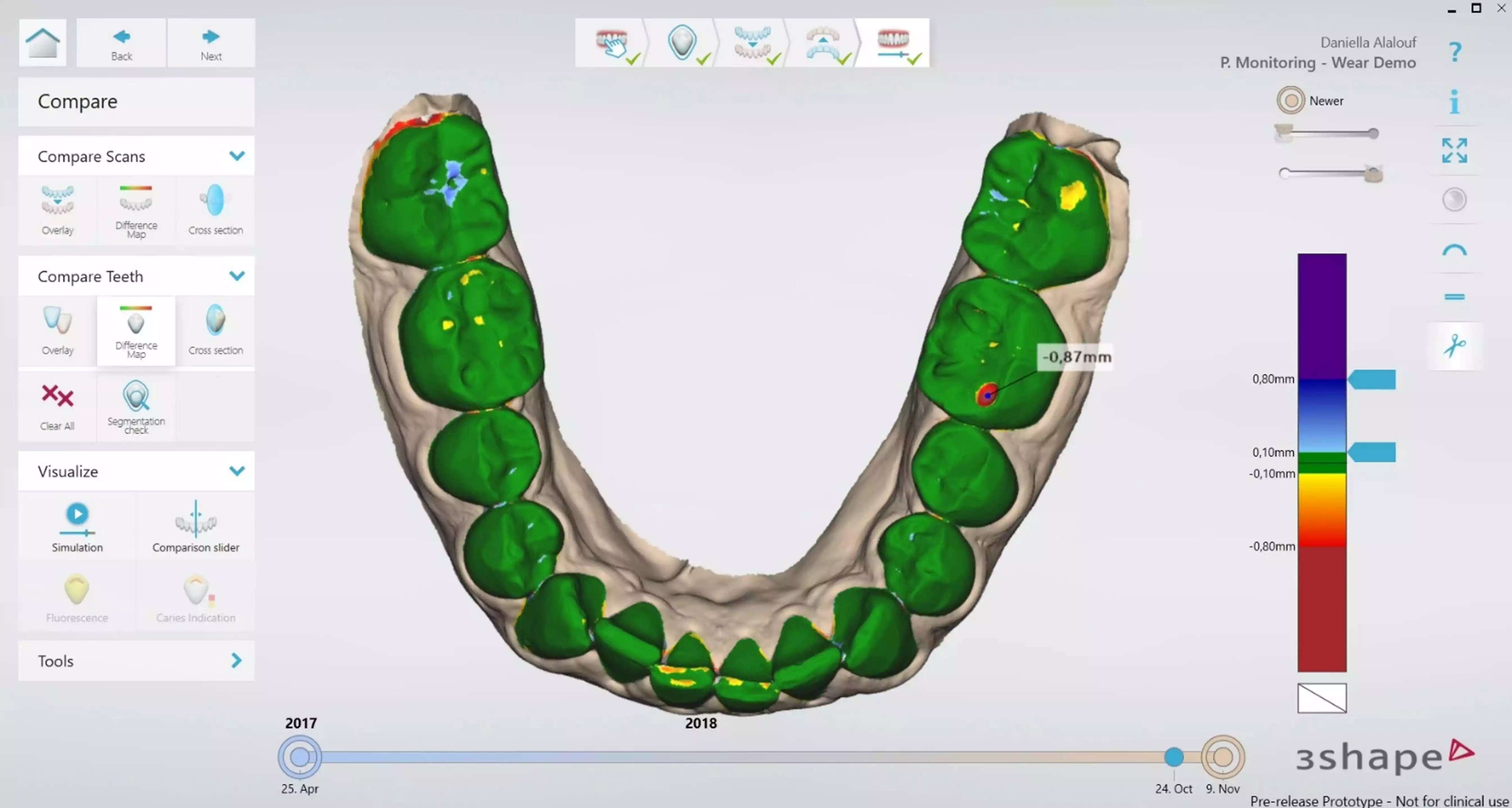Collapse the Compare Teeth section

pyautogui.click(x=237, y=276)
